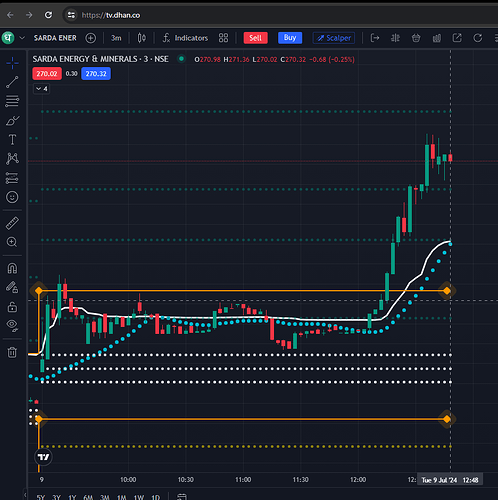Click the red 270.02 sell price tag

47,74
